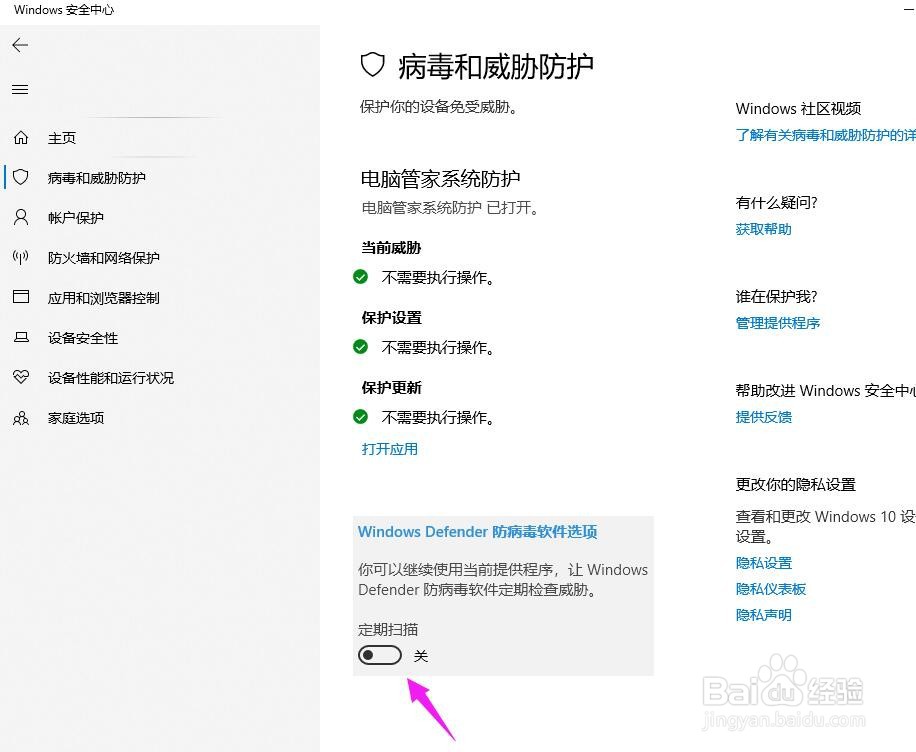Viewport: 916px width, 752px height.
Task: Open 隐私设置
Action: click(763, 562)
